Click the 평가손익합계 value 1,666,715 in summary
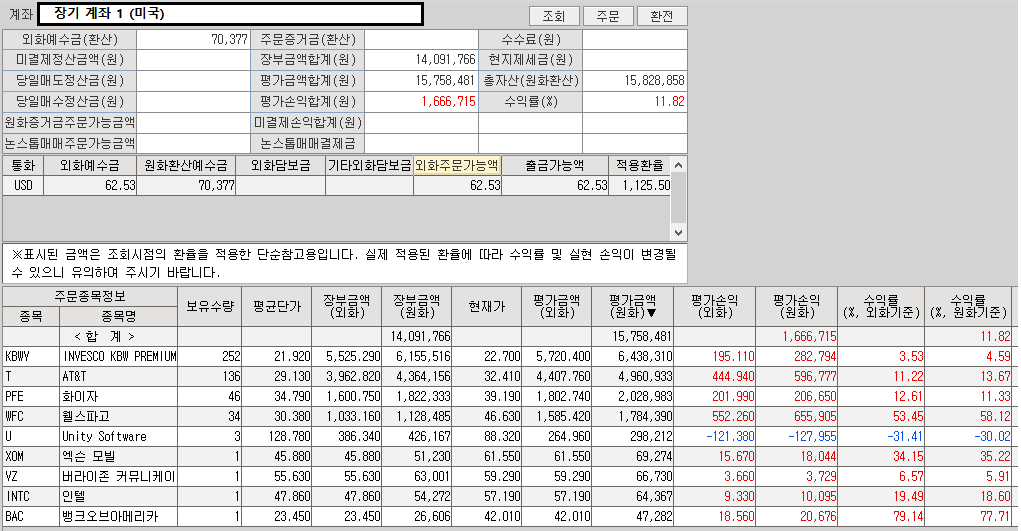The height and width of the screenshot is (531, 1021). pyautogui.click(x=448, y=102)
